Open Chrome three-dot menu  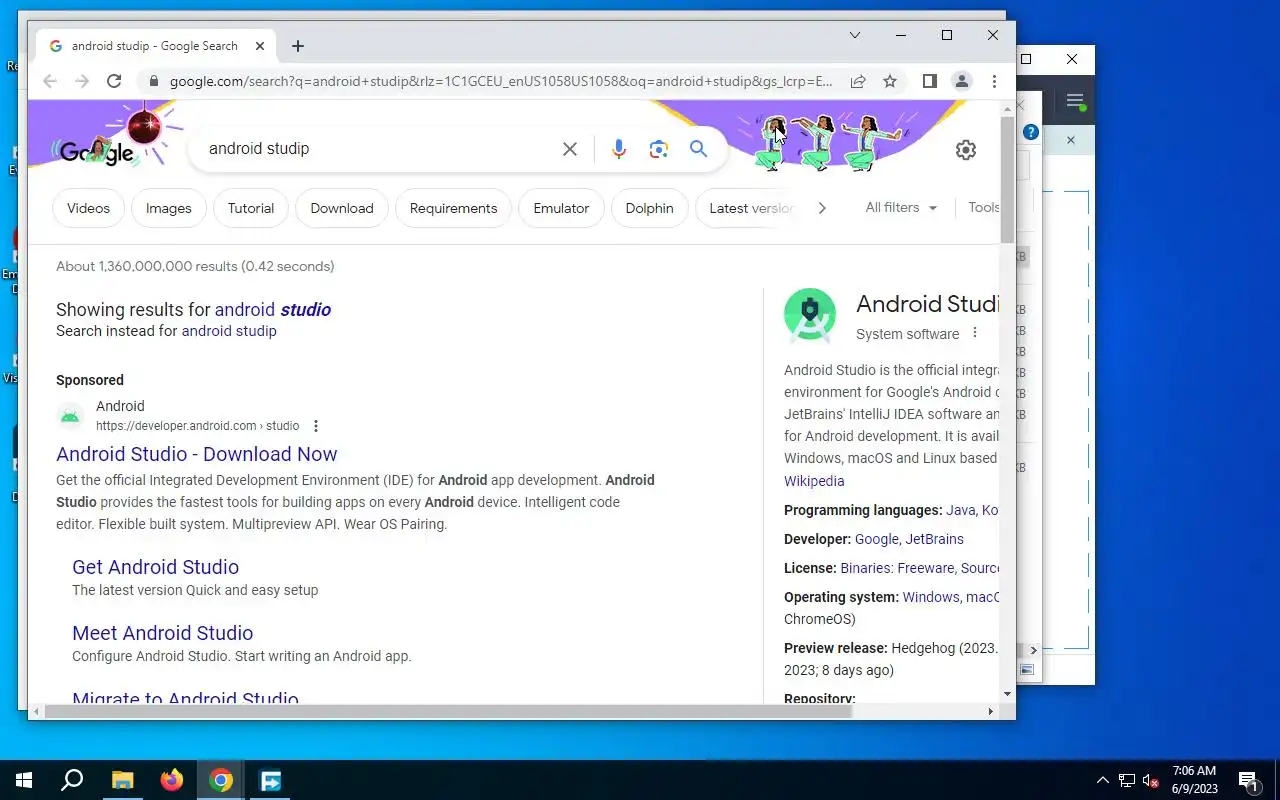(x=994, y=81)
